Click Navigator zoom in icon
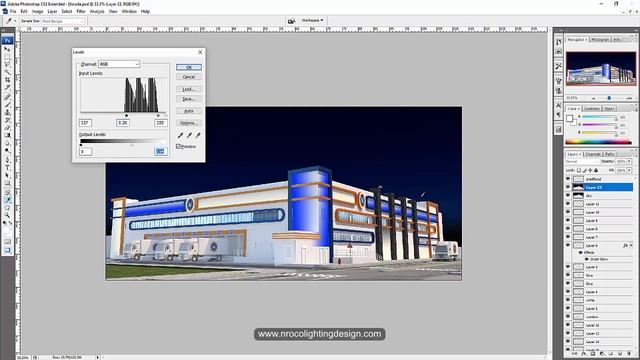Screen dimensions: 640x360 629,98
